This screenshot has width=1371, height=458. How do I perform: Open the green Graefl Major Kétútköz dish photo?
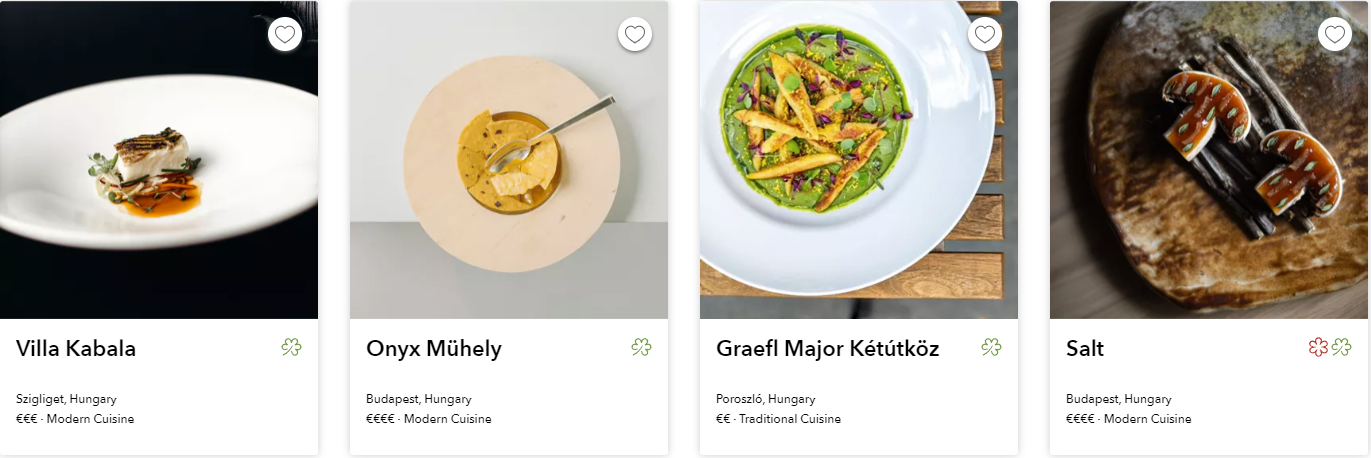tap(859, 160)
